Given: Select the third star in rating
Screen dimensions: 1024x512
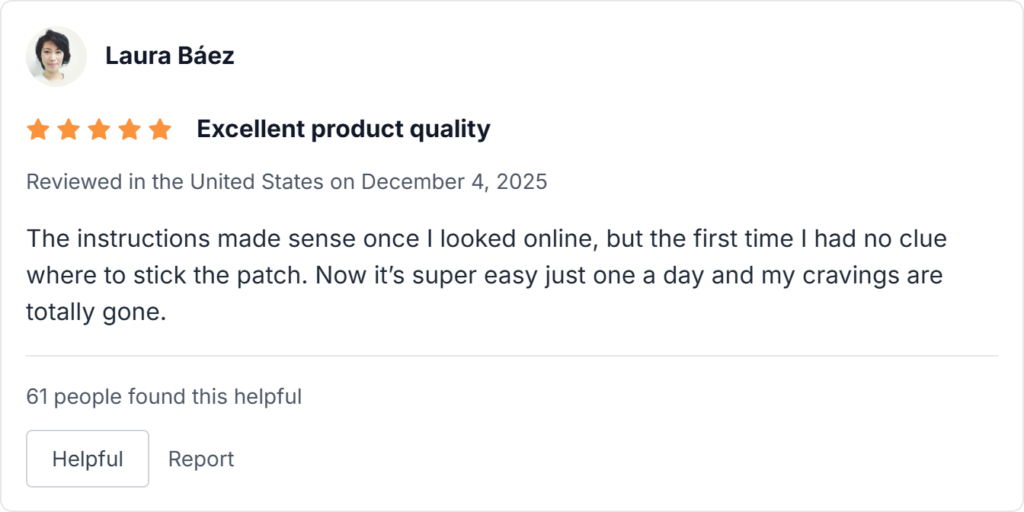Looking at the screenshot, I should 99,130.
